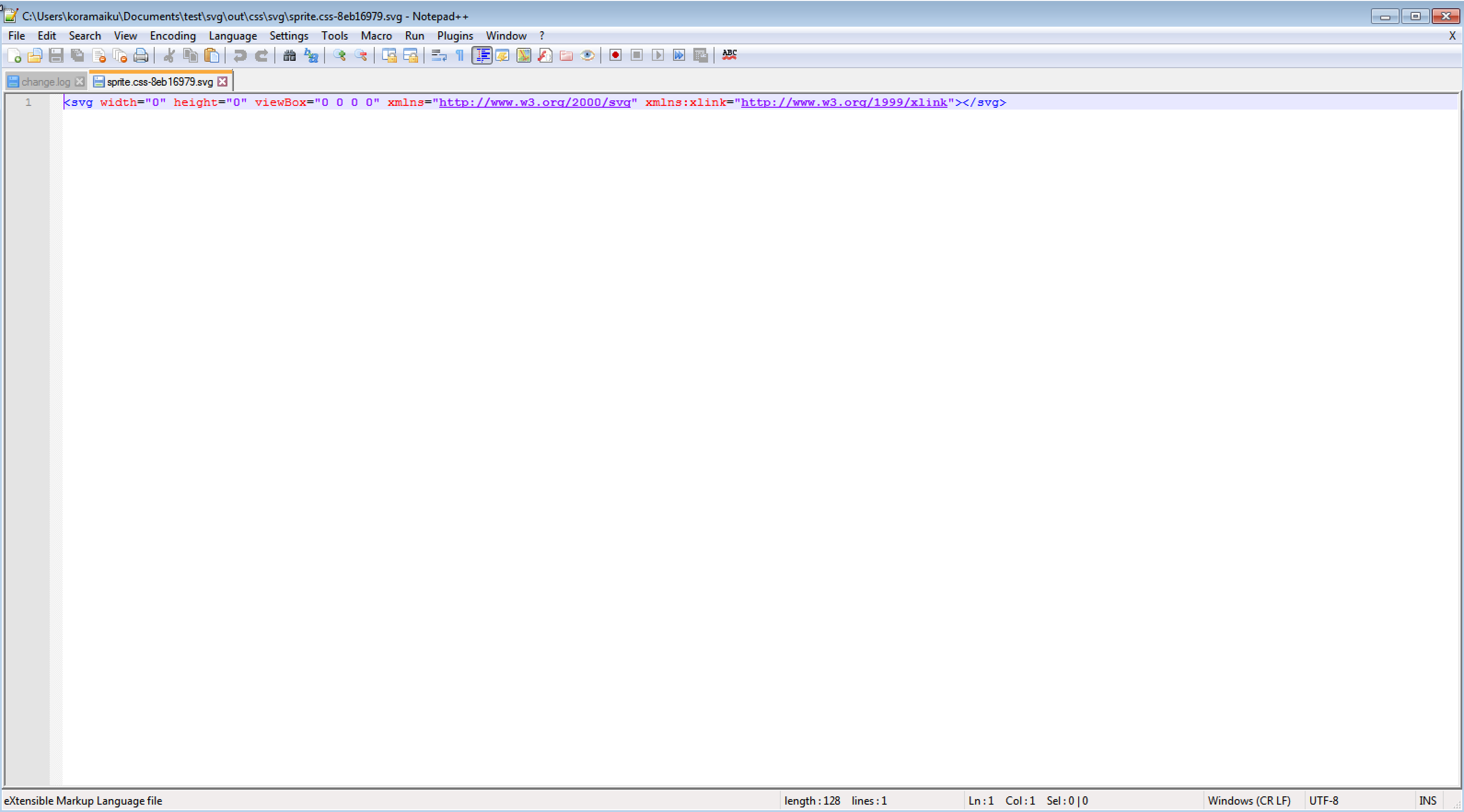Image resolution: width=1464 pixels, height=812 pixels.
Task: Create a new document
Action: coord(14,55)
